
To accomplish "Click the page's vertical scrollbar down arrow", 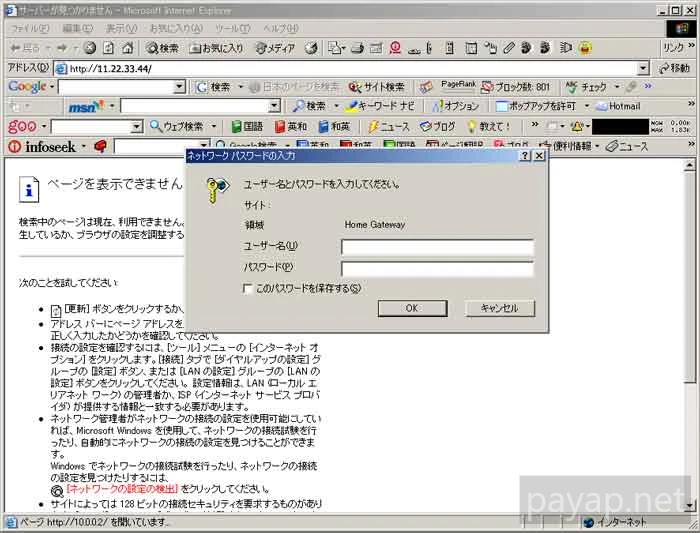I will (690, 506).
